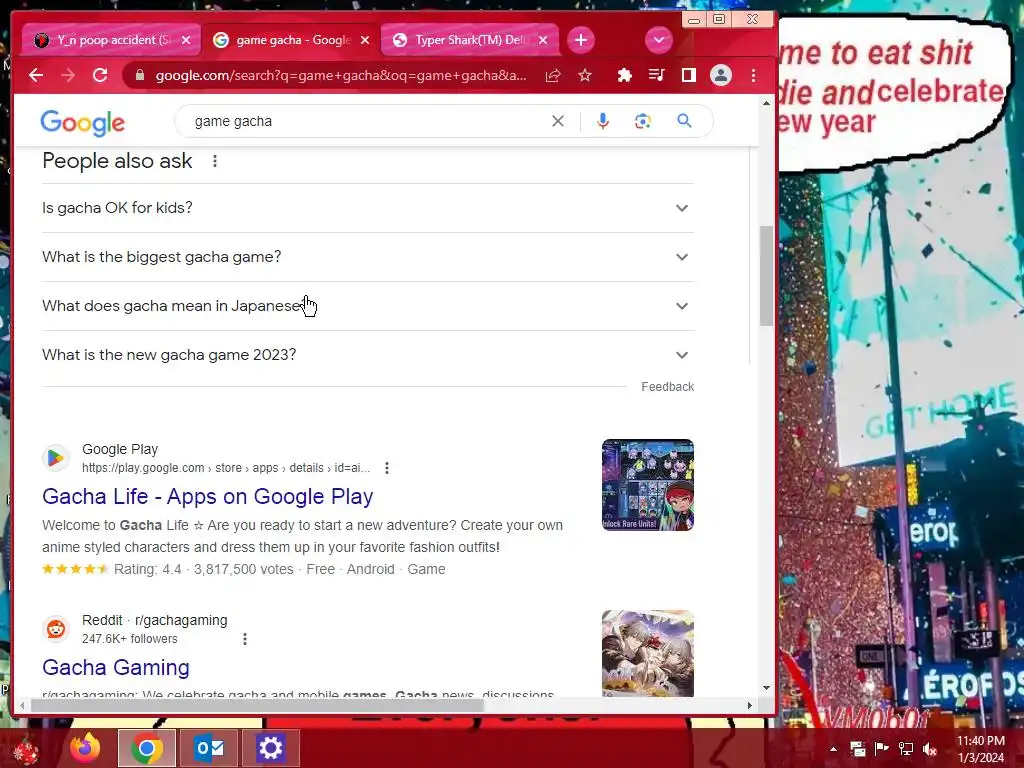The width and height of the screenshot is (1024, 768).
Task: Open the Chrome profile avatar
Action: click(x=720, y=75)
